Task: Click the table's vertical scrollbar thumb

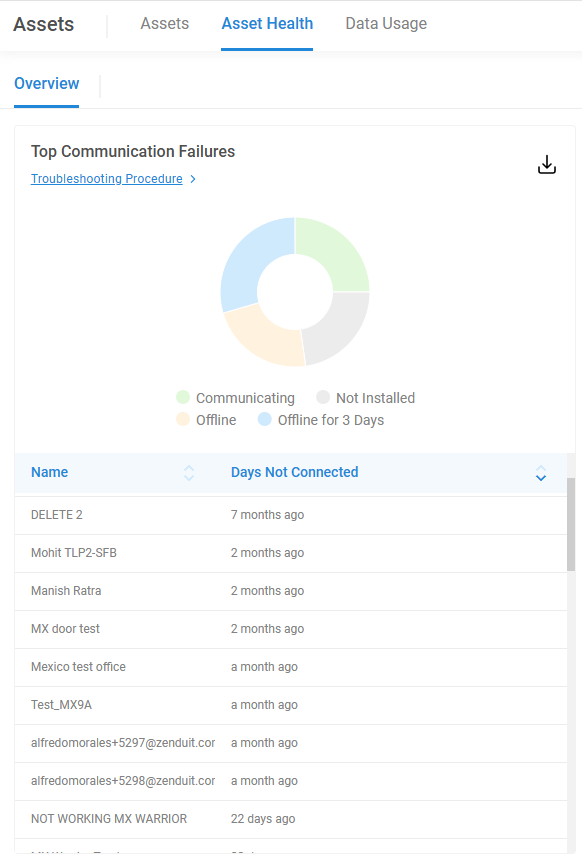Action: (571, 524)
